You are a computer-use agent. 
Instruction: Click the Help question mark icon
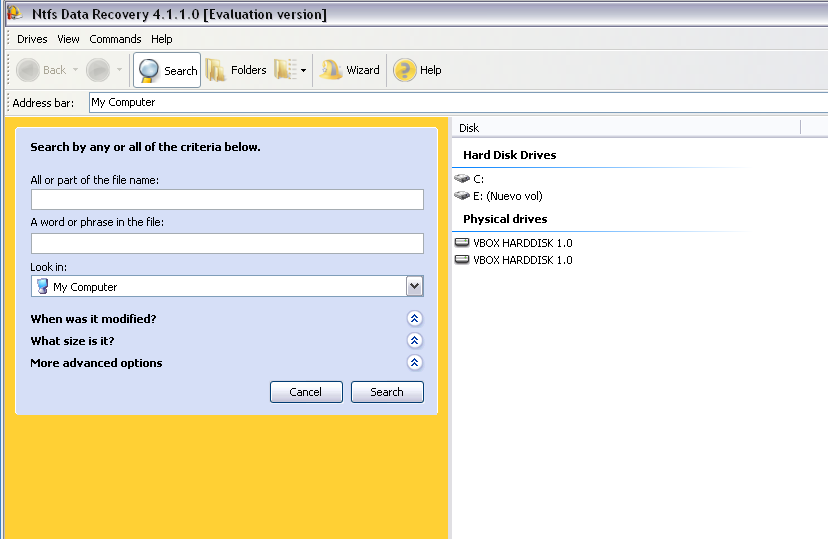pos(404,70)
